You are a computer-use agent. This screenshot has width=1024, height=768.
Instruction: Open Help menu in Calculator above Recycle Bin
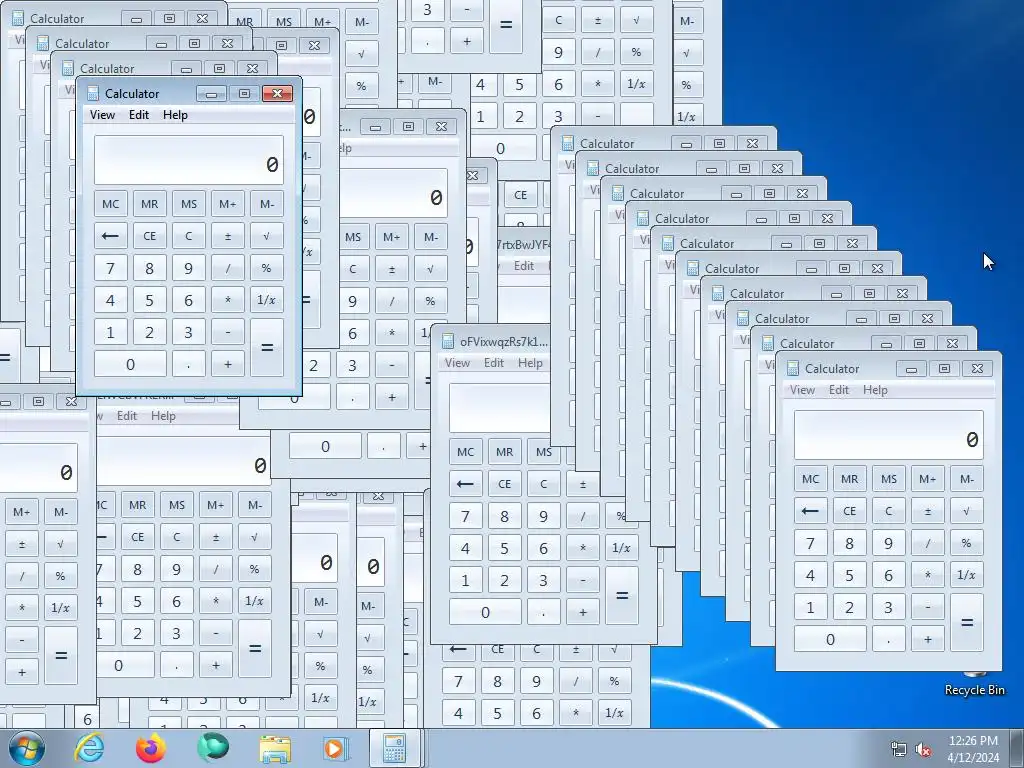(x=875, y=390)
